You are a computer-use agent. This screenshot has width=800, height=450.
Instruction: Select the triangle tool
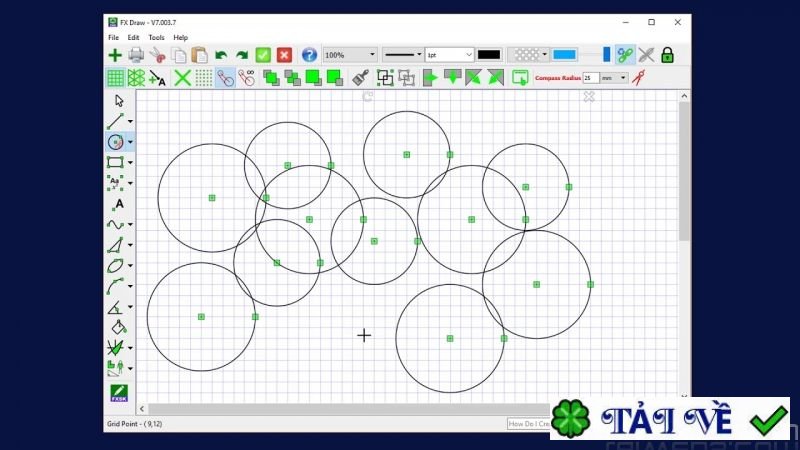[x=115, y=245]
